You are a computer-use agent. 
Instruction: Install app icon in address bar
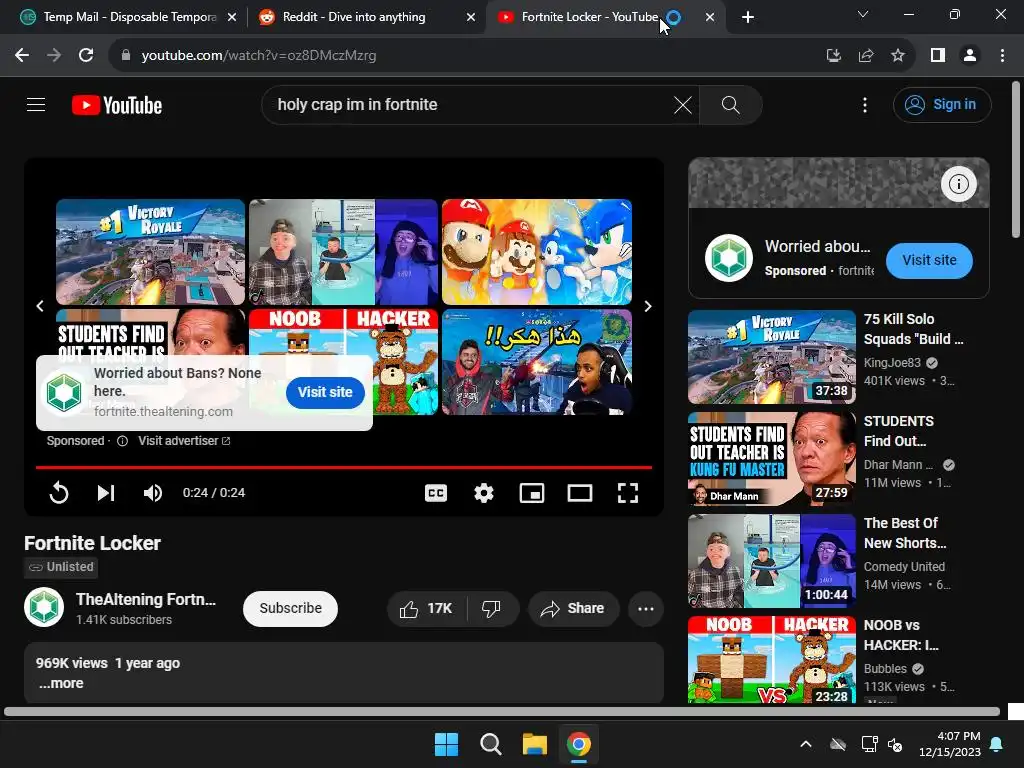click(x=833, y=56)
